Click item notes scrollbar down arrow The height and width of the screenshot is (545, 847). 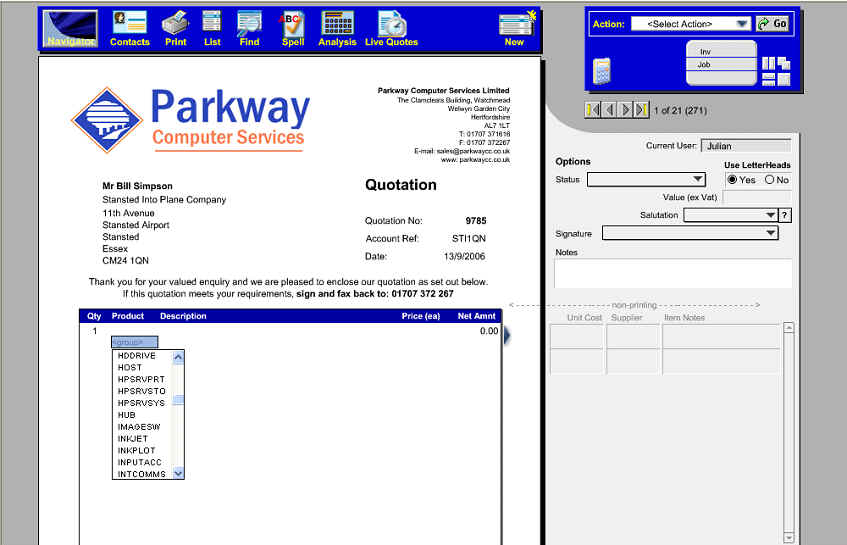coord(789,537)
